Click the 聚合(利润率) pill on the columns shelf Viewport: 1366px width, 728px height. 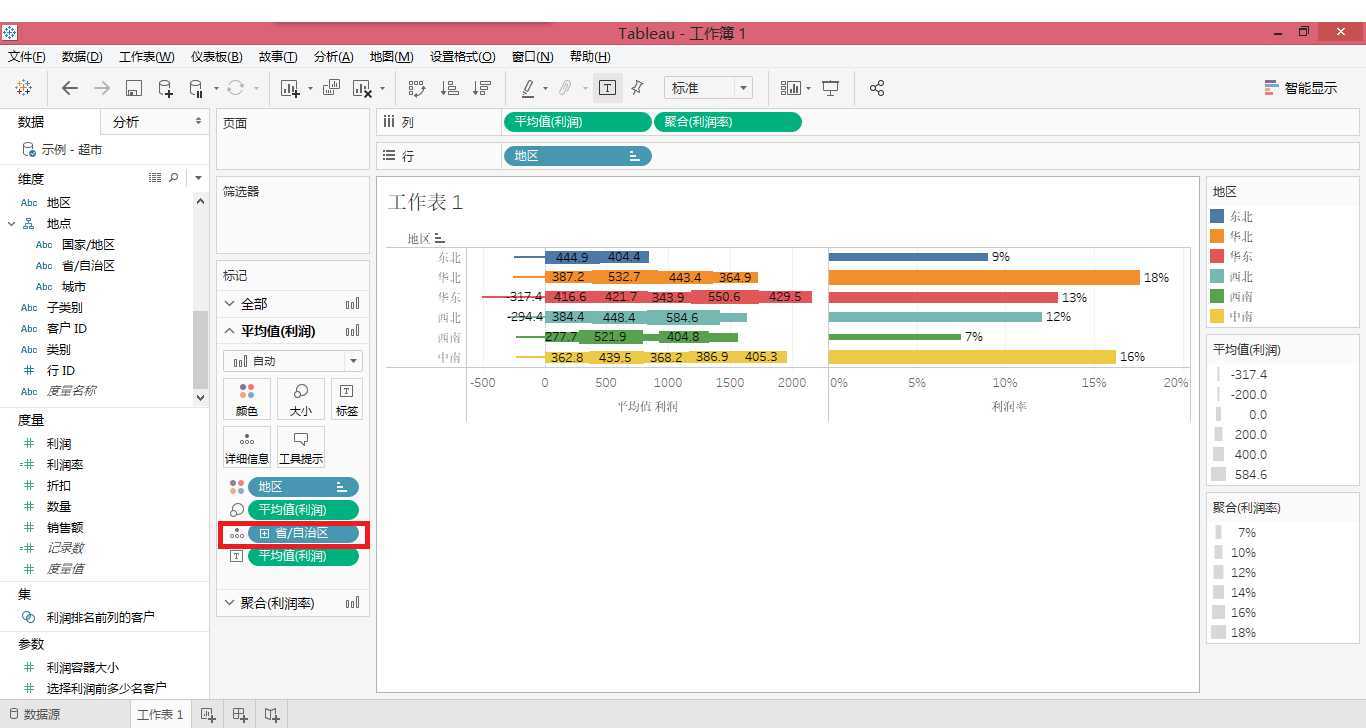(727, 122)
